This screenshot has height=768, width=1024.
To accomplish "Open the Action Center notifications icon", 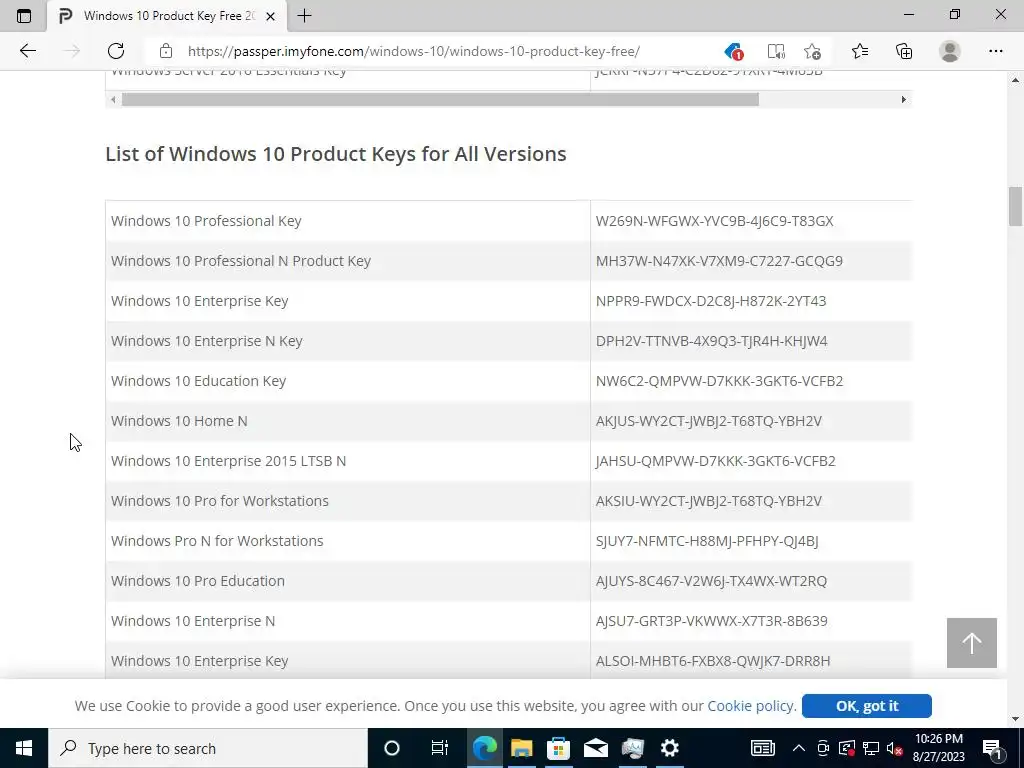I will tap(993, 748).
